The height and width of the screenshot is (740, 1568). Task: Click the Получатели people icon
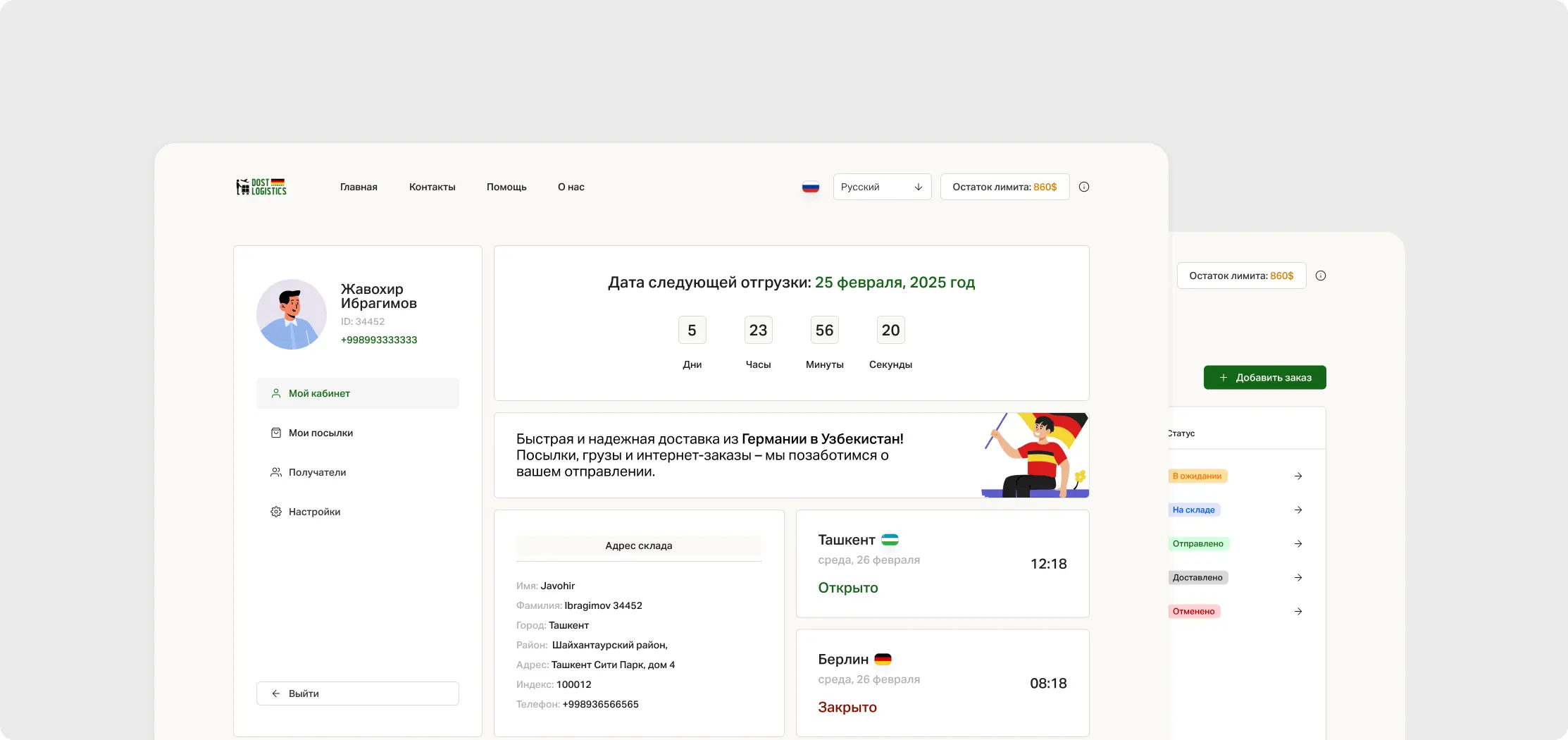click(x=276, y=472)
